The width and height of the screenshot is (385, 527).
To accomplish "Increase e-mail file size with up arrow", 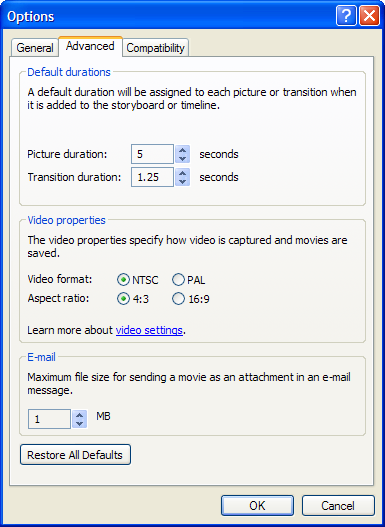I will pyautogui.click(x=80, y=415).
